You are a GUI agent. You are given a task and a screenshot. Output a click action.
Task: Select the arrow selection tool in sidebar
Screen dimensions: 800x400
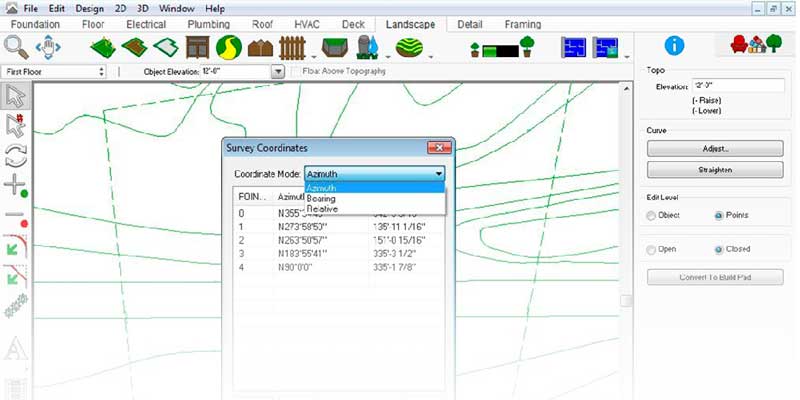15,96
